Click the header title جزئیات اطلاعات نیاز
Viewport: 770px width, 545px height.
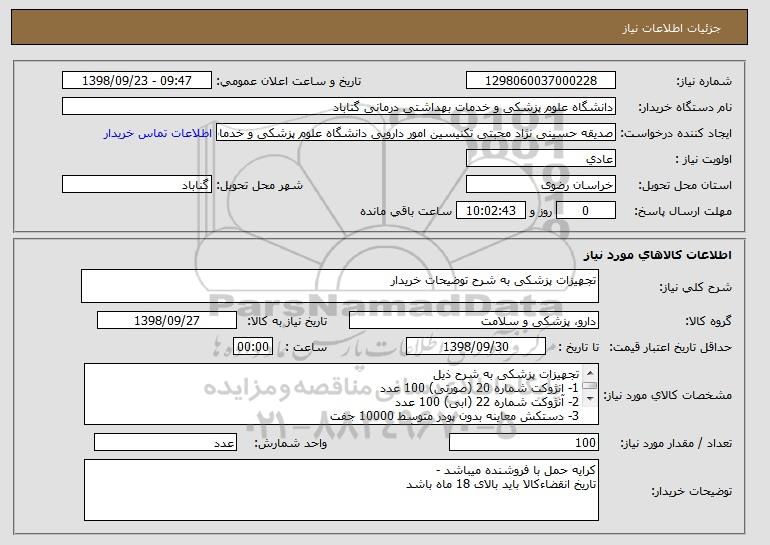(671, 28)
